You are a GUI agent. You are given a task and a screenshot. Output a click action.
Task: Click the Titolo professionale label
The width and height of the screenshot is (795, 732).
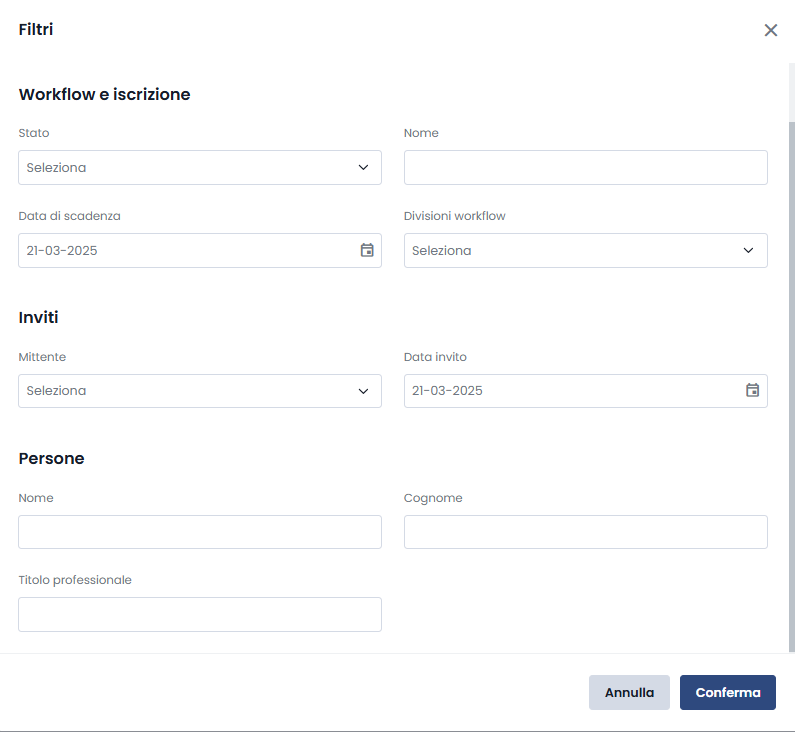click(x=75, y=580)
